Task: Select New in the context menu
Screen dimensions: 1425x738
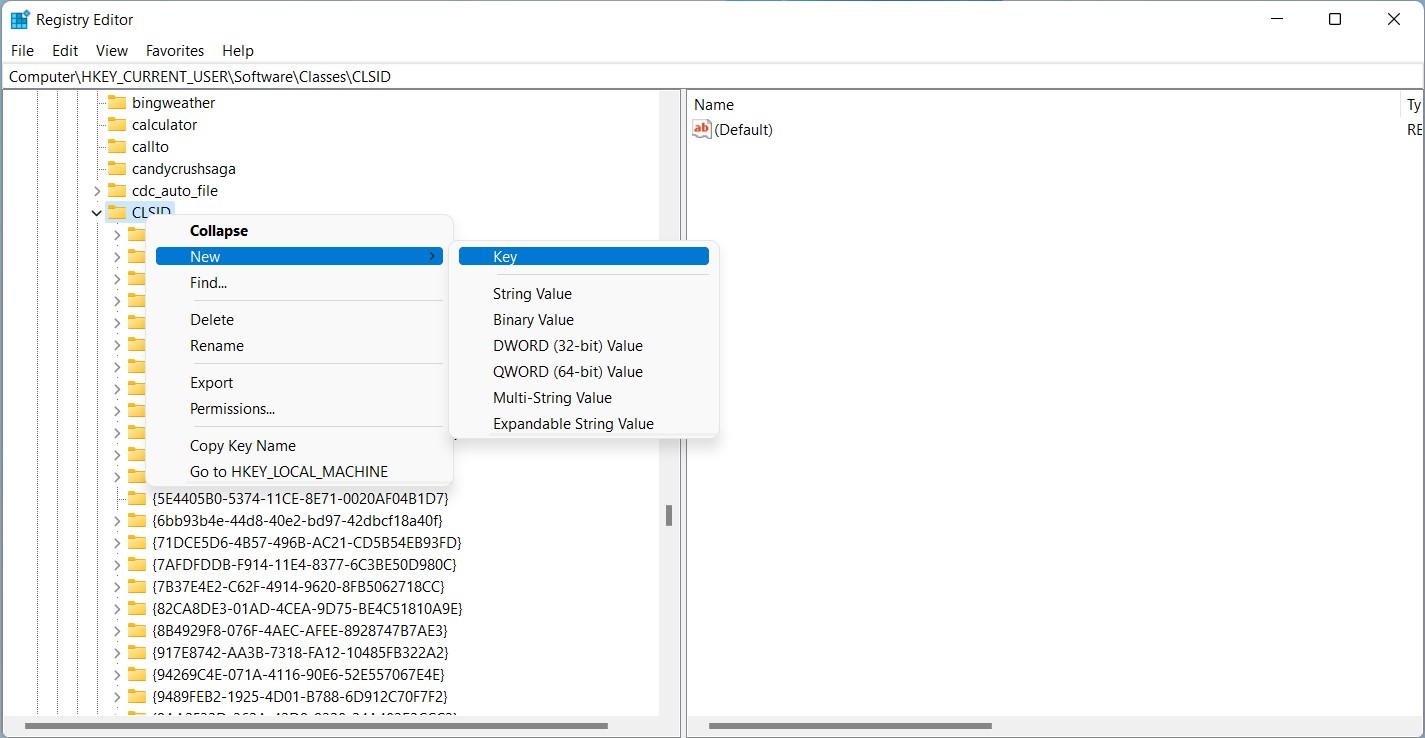Action: click(299, 257)
